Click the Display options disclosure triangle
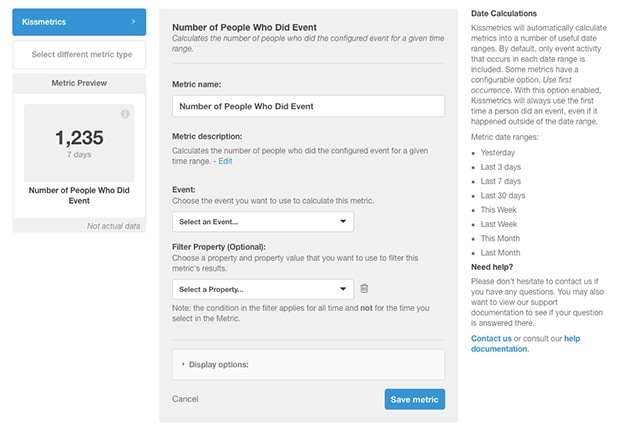The width and height of the screenshot is (620, 433). pyautogui.click(x=182, y=364)
